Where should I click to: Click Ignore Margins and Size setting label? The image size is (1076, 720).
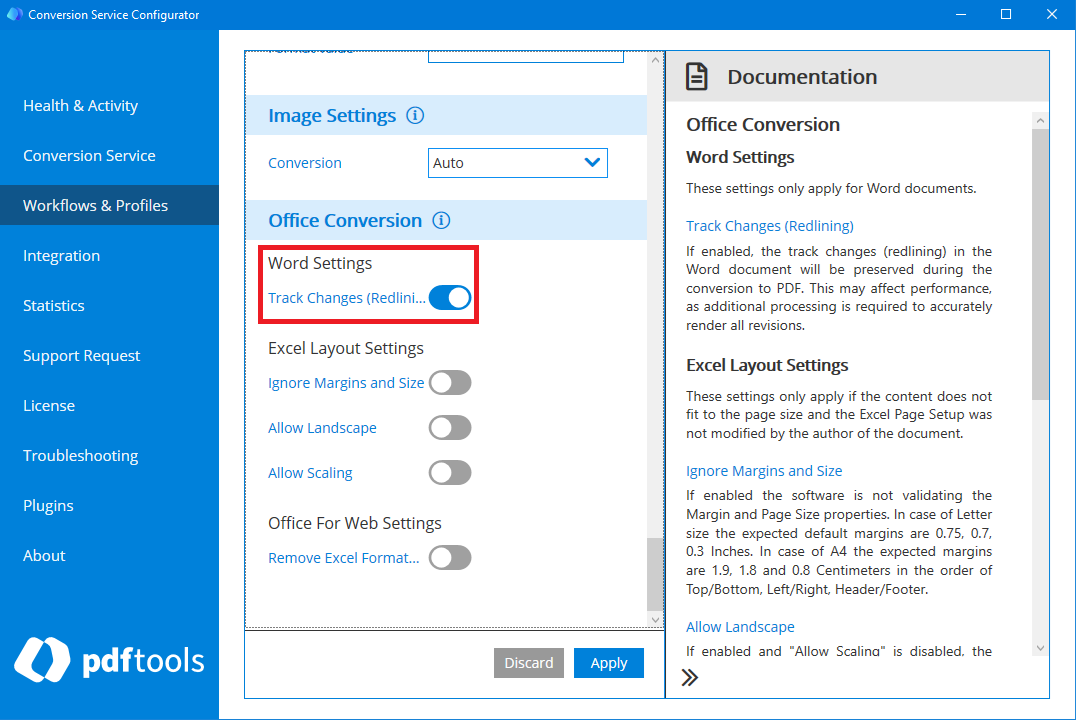point(346,383)
